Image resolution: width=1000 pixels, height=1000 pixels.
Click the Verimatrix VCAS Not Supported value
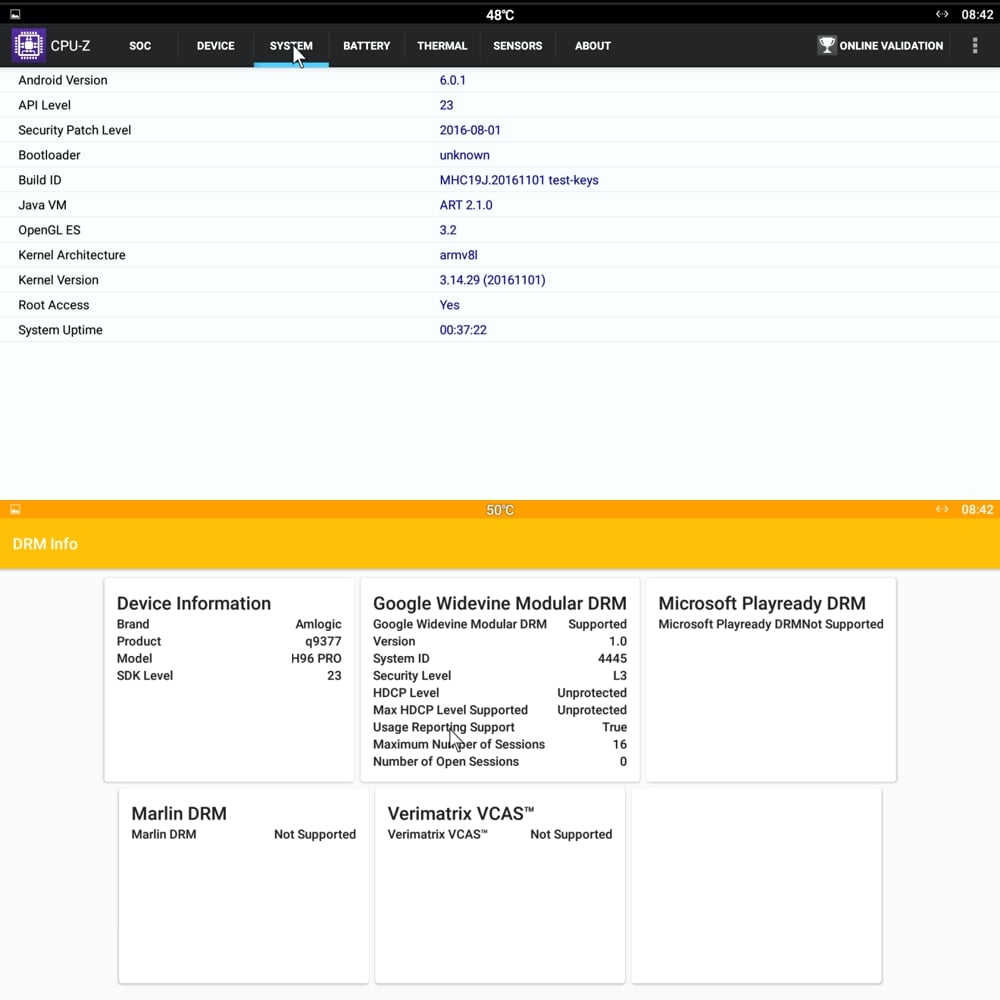pos(571,835)
